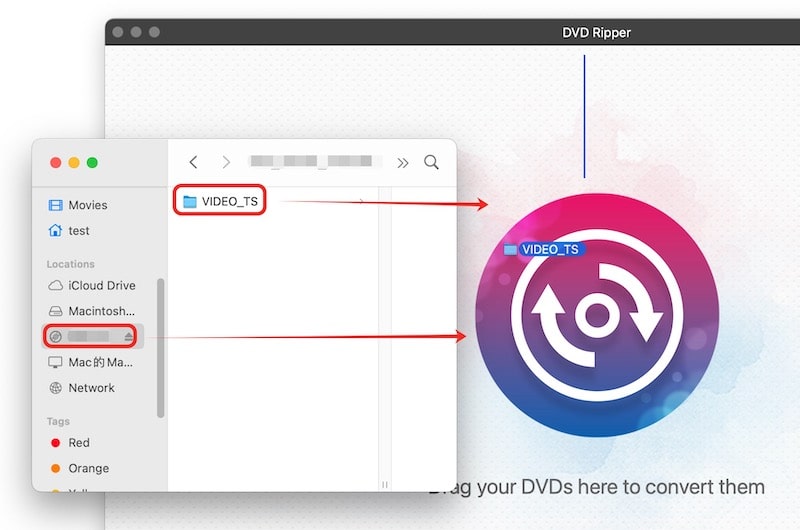The image size is (800, 530).
Task: Click the Movies folder icon in sidebar
Action: pos(55,205)
